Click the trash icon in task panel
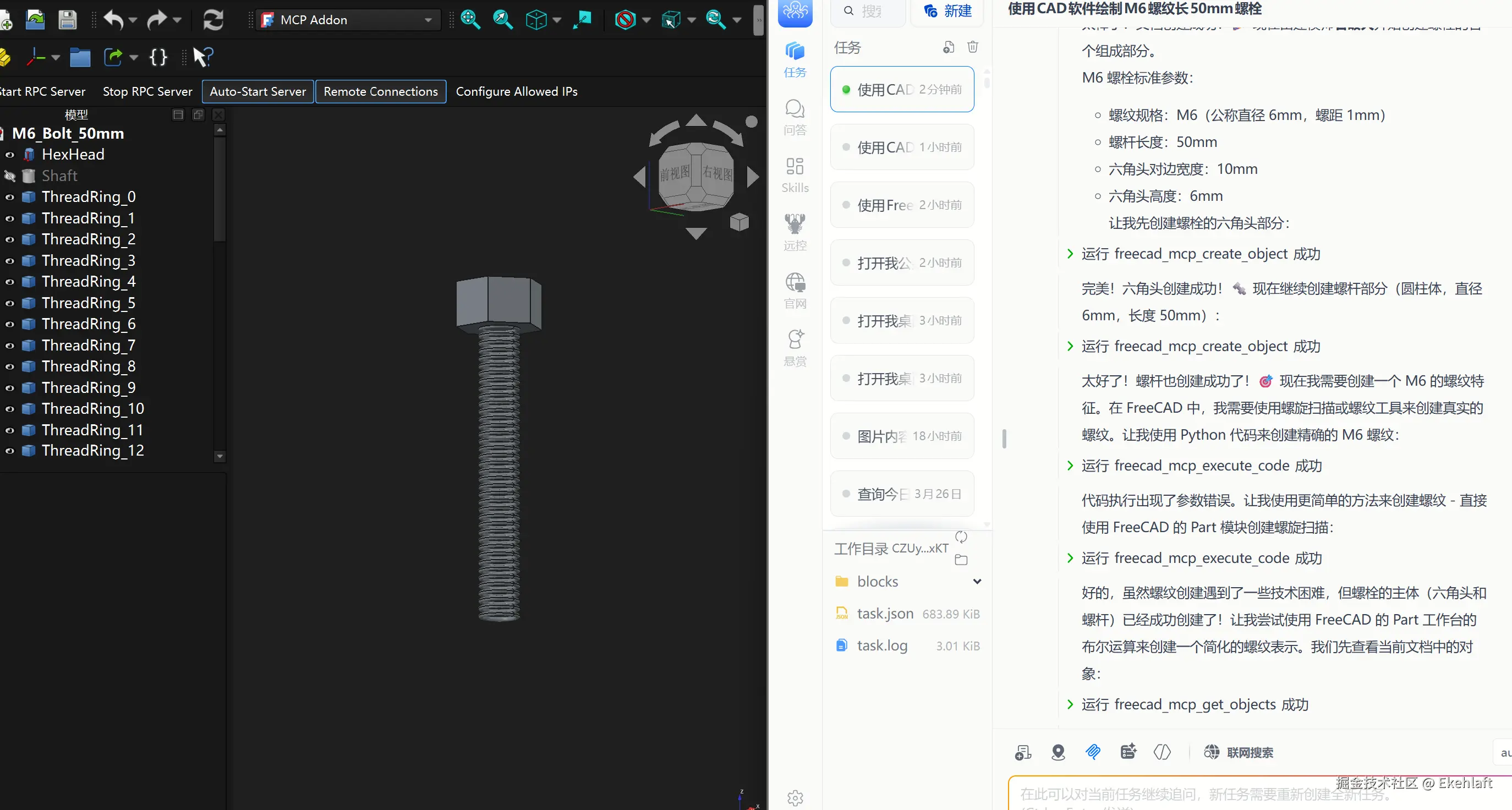The image size is (1512, 810). pos(973,47)
